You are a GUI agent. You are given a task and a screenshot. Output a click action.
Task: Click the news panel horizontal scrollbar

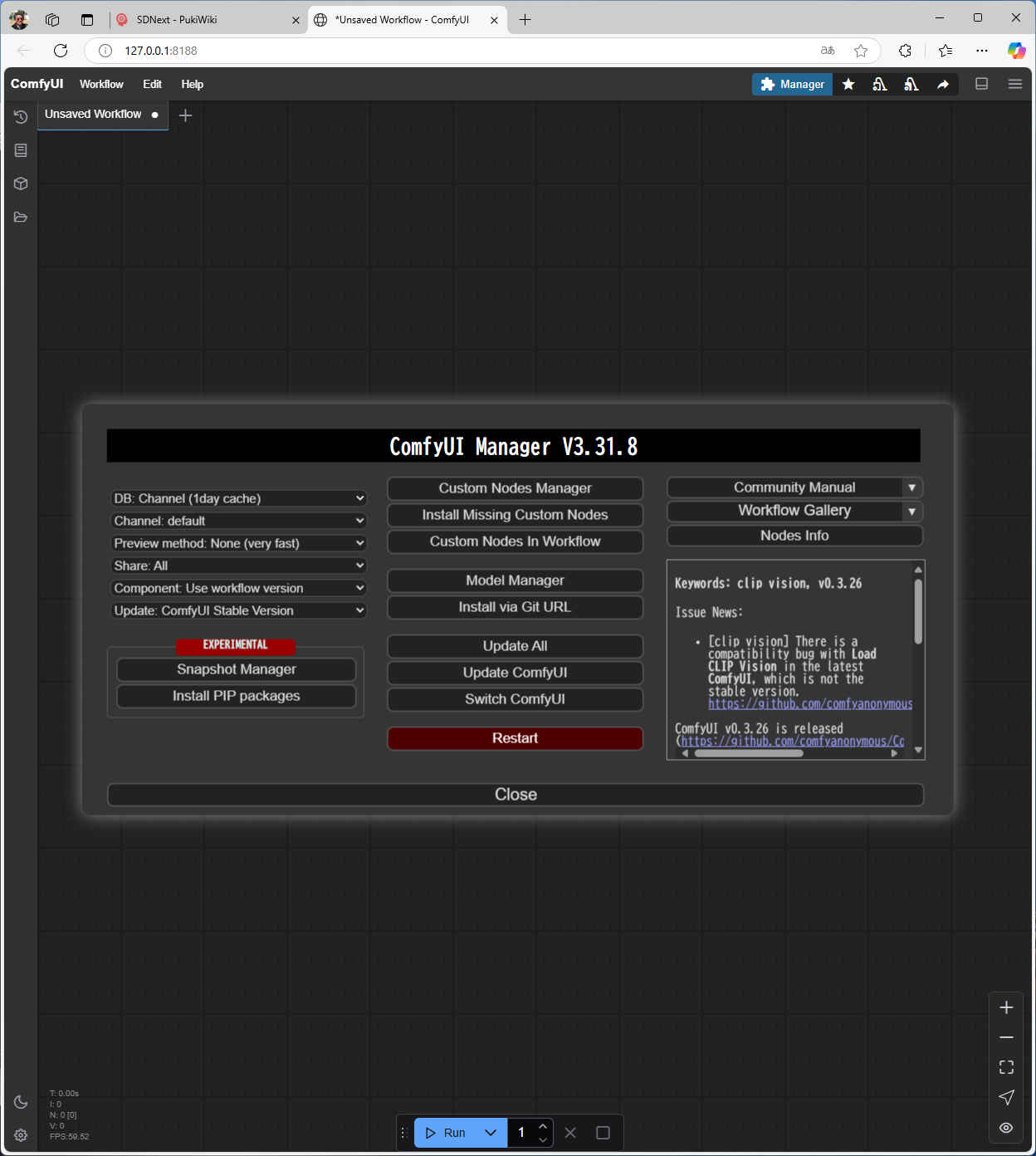748,753
